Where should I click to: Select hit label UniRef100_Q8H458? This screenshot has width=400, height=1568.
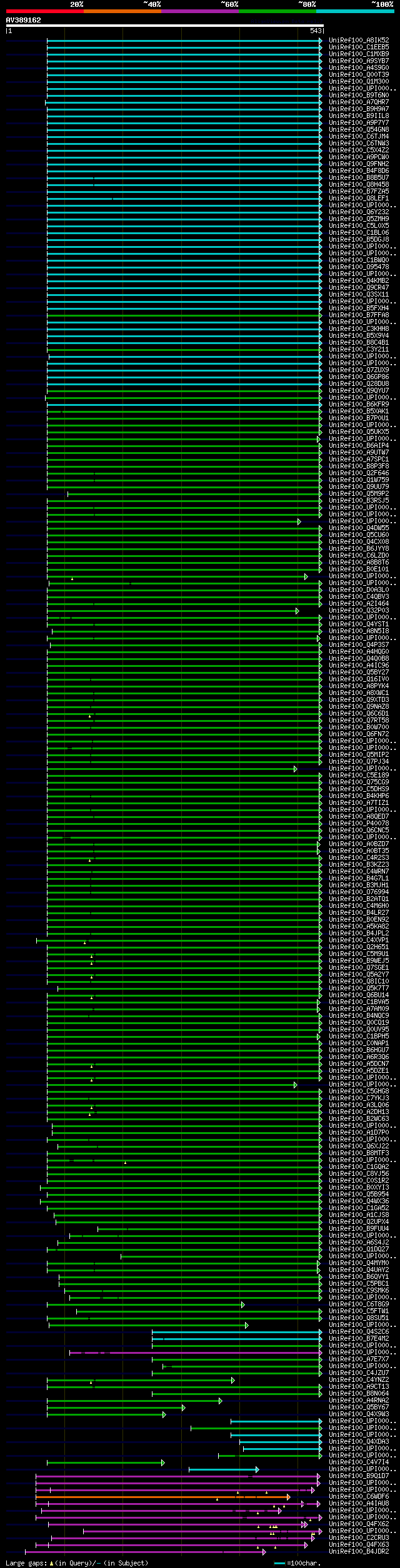coord(359,184)
